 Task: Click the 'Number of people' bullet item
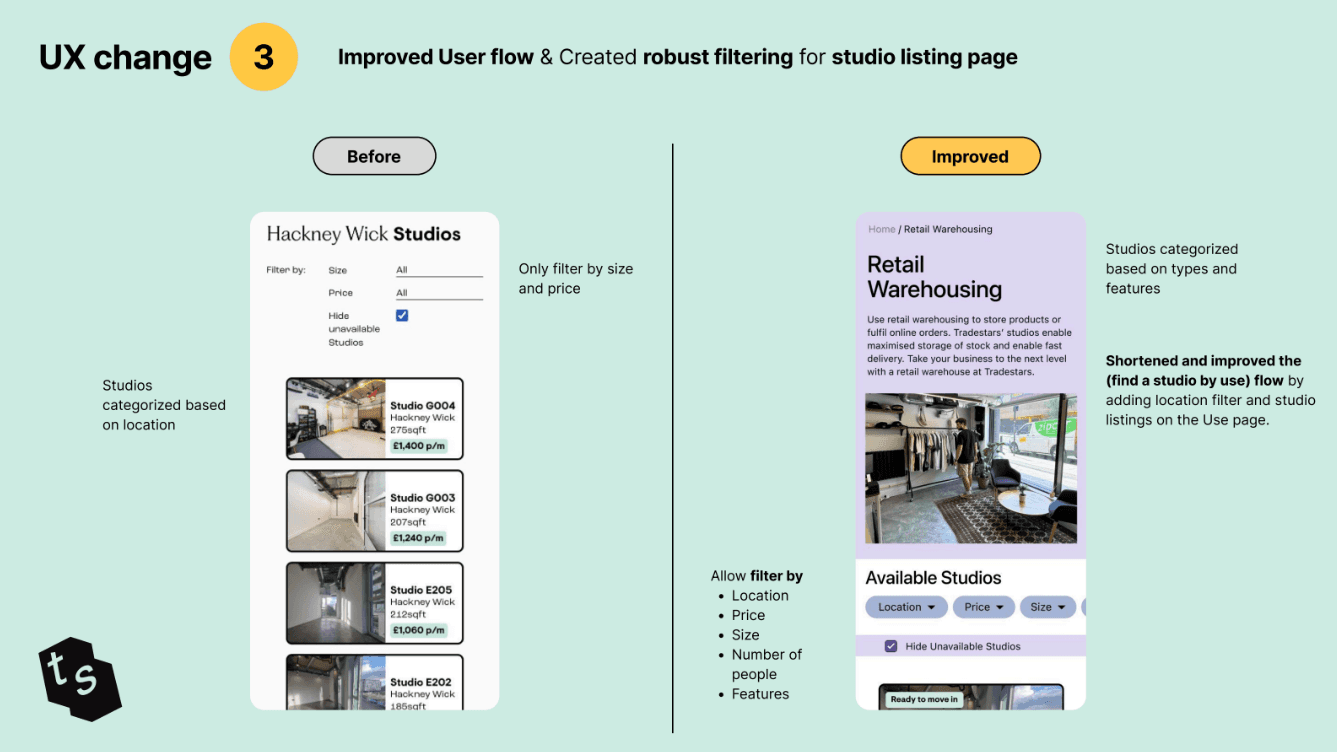(767, 664)
